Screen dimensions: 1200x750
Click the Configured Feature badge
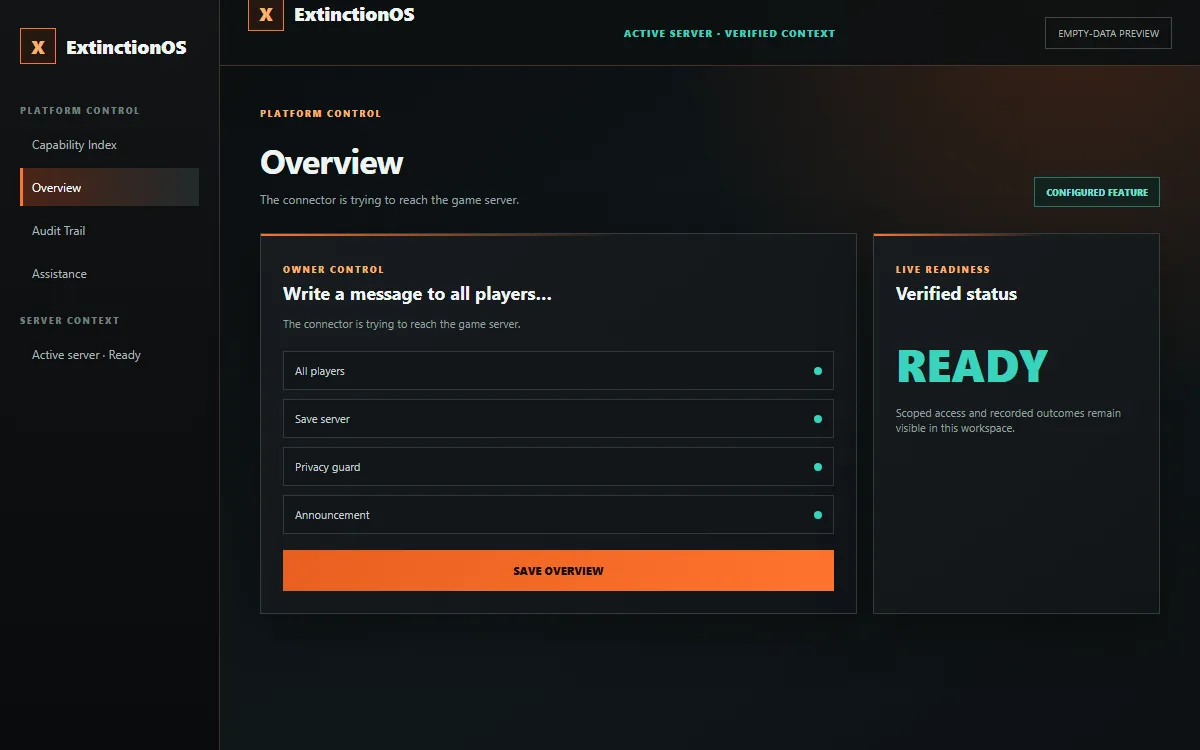pos(1097,192)
